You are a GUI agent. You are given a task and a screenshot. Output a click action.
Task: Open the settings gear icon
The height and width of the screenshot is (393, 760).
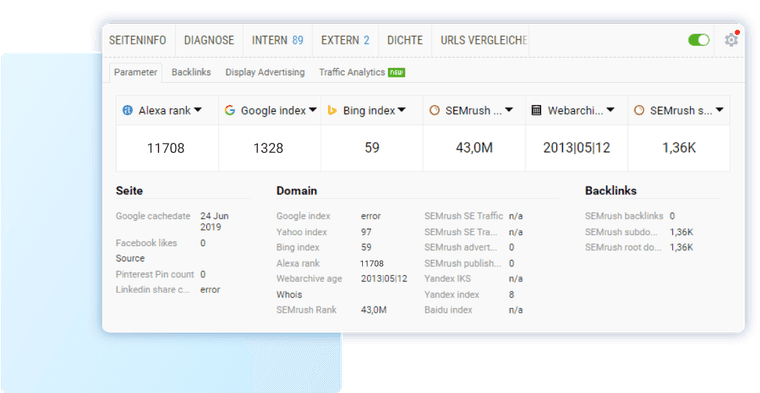coord(731,40)
